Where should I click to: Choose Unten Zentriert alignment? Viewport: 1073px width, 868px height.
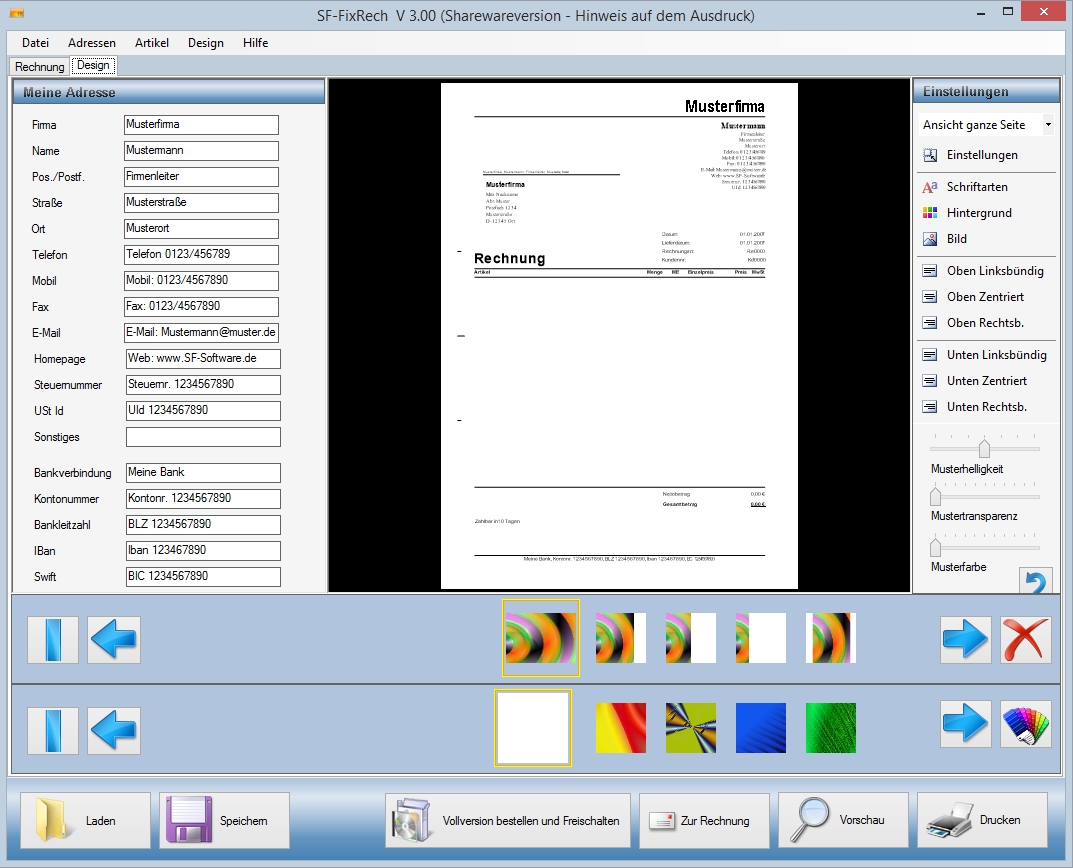tap(974, 381)
